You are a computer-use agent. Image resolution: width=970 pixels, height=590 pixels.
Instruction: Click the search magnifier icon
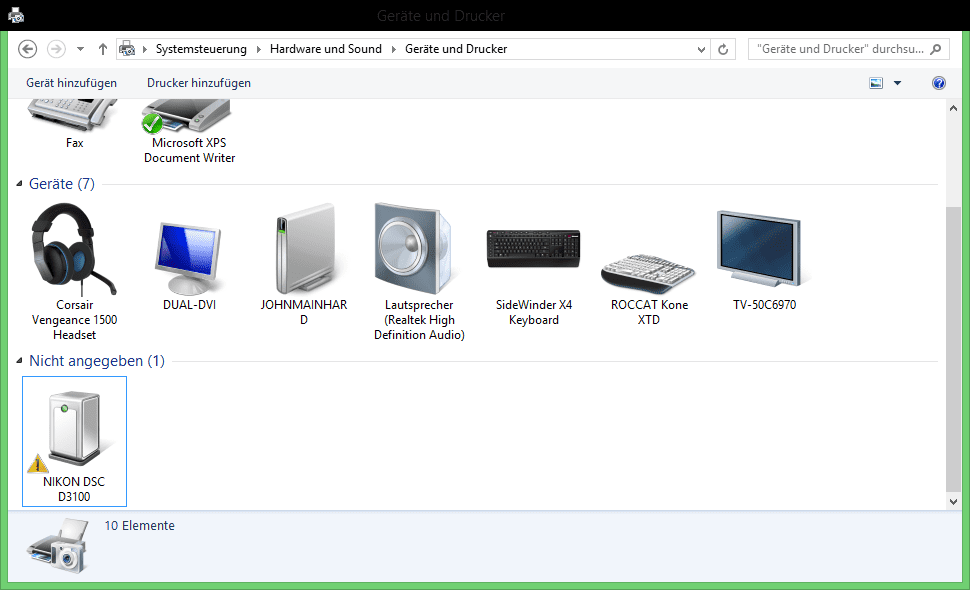[x=936, y=49]
